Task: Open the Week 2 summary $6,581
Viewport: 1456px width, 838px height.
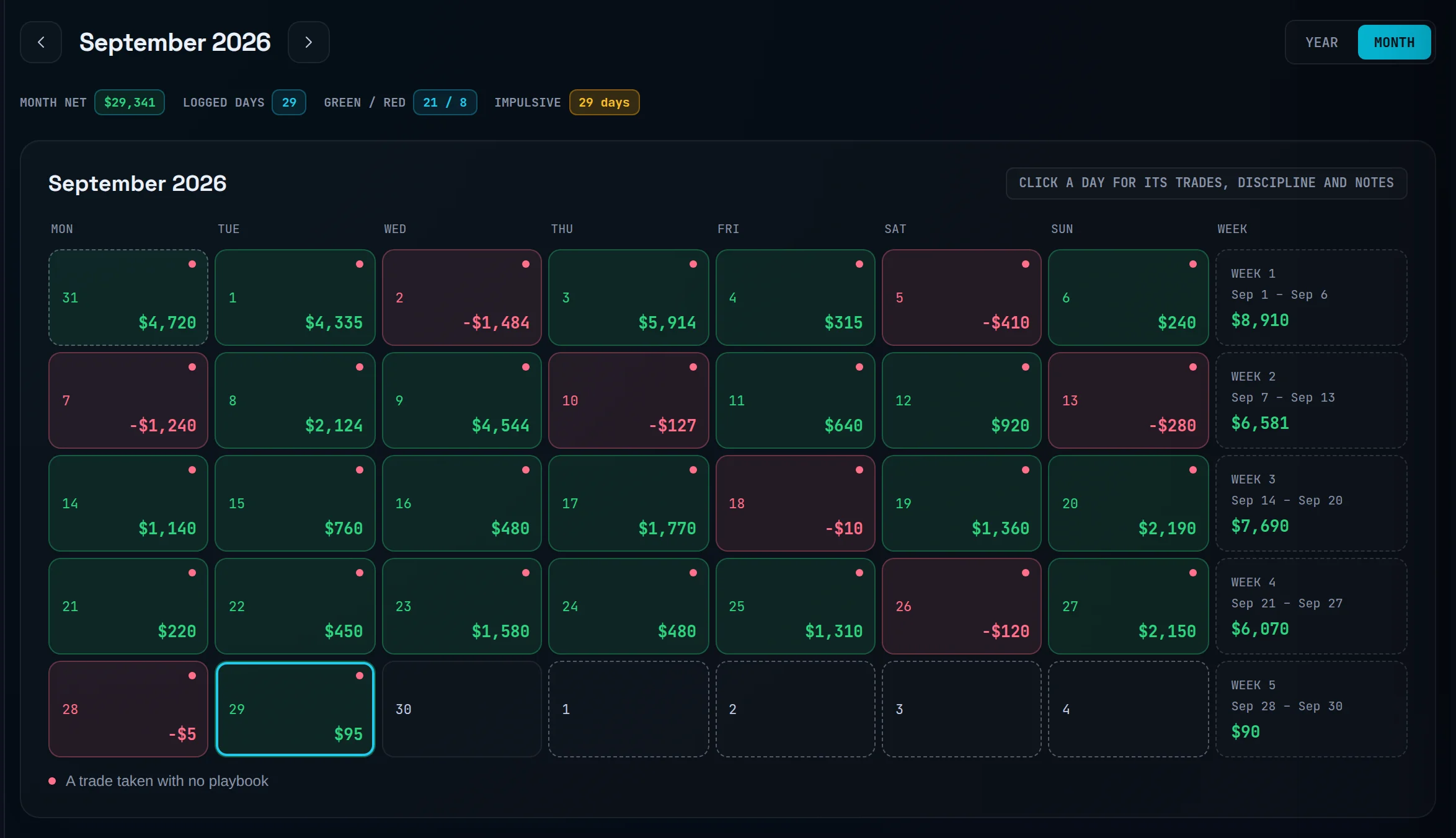Action: 1312,400
